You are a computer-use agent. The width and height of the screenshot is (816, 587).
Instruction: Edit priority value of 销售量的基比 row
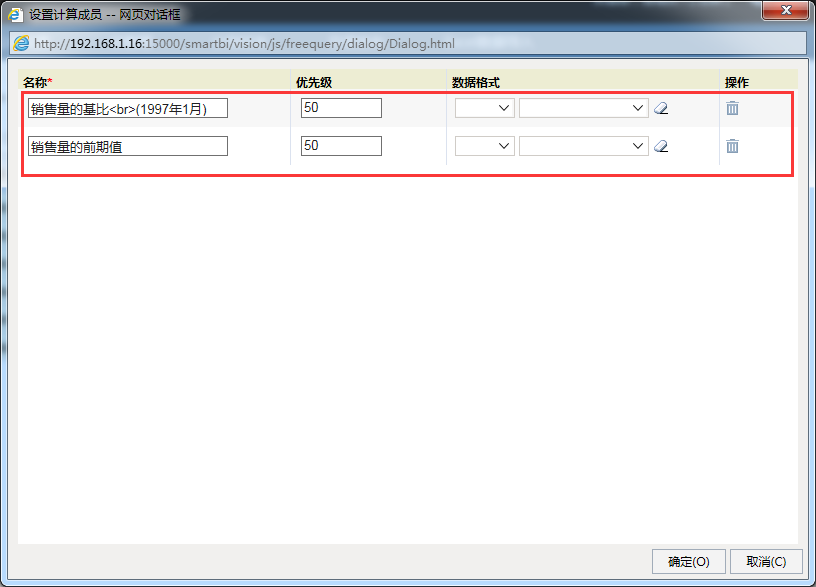[341, 108]
